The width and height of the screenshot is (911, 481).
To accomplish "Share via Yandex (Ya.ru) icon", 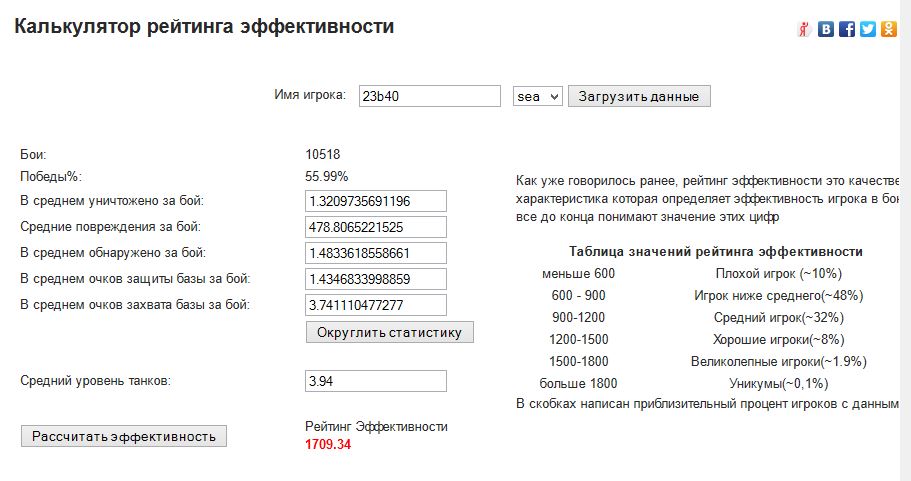I will point(804,29).
